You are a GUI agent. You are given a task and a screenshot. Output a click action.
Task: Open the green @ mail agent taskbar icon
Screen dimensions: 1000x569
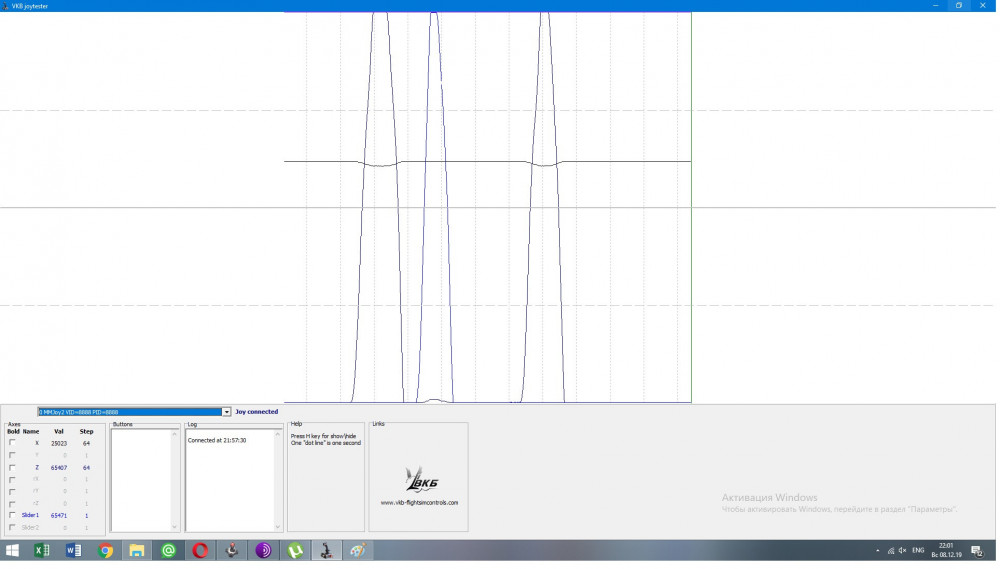coord(168,552)
